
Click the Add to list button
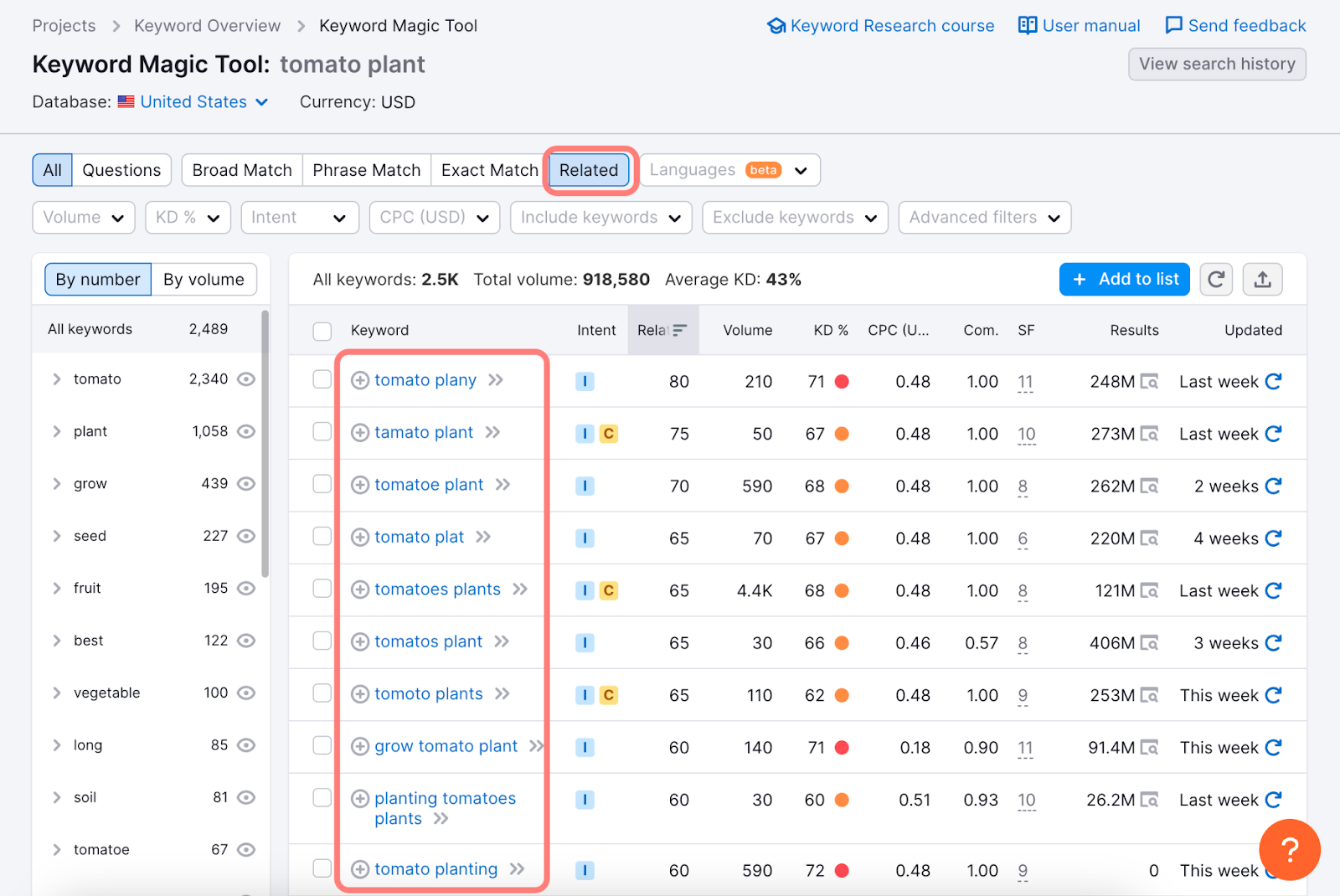(1126, 279)
